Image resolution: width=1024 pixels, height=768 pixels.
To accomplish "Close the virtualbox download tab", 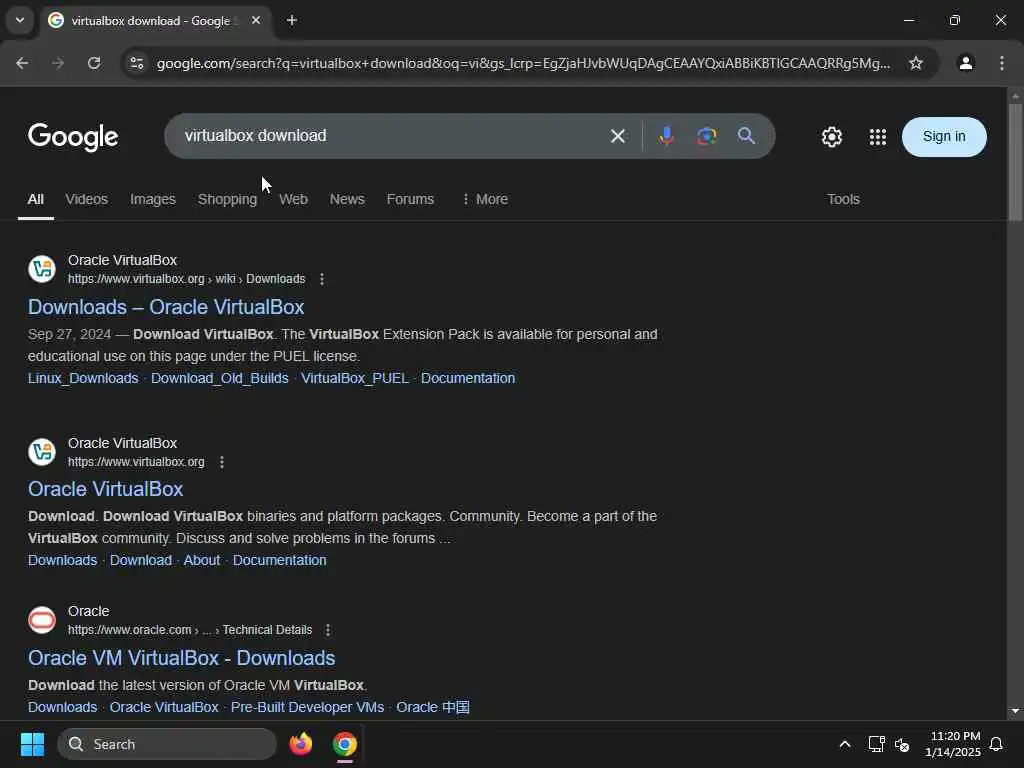I will pyautogui.click(x=256, y=21).
